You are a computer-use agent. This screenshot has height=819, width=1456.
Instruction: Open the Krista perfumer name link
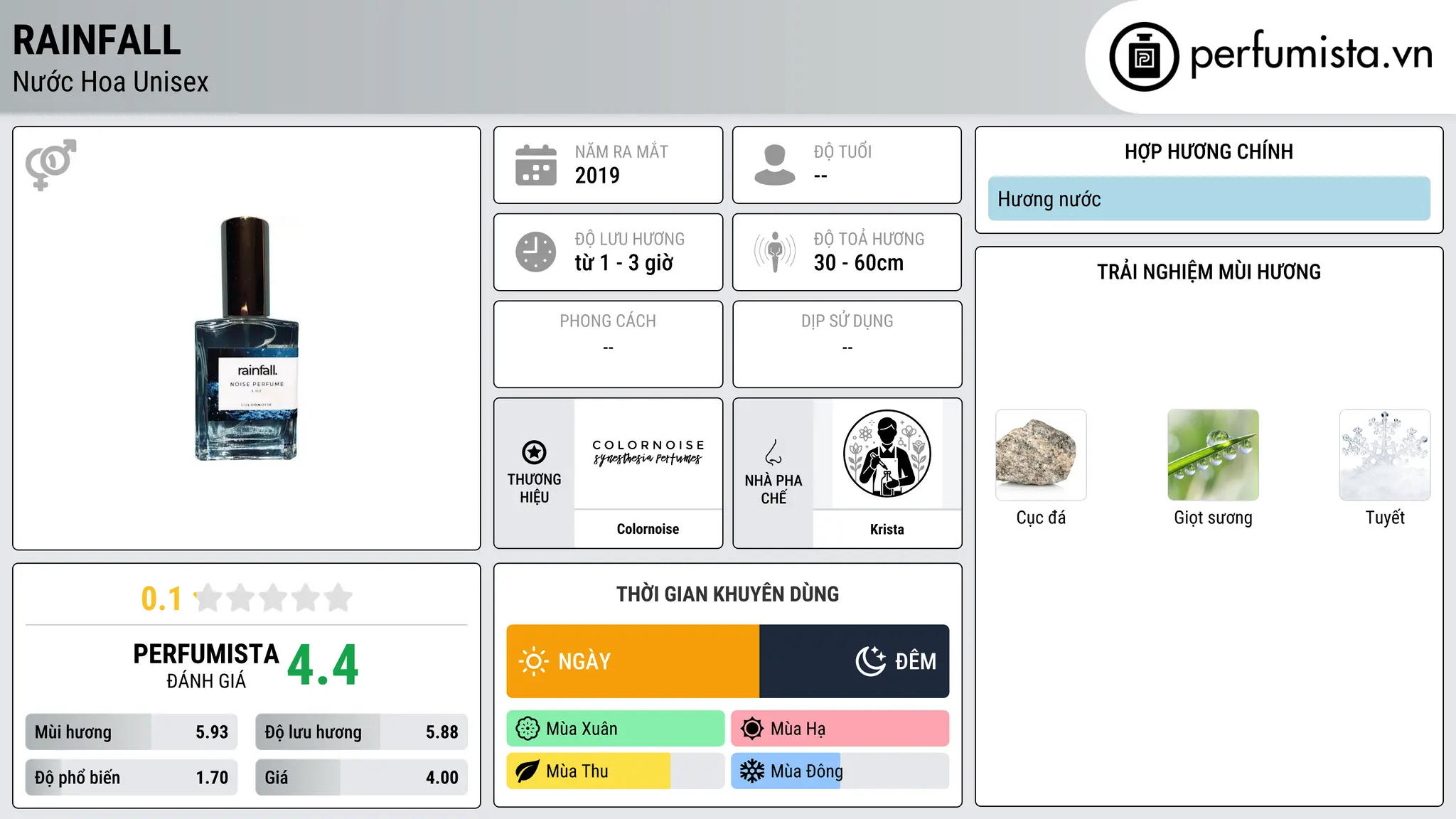pos(887,530)
